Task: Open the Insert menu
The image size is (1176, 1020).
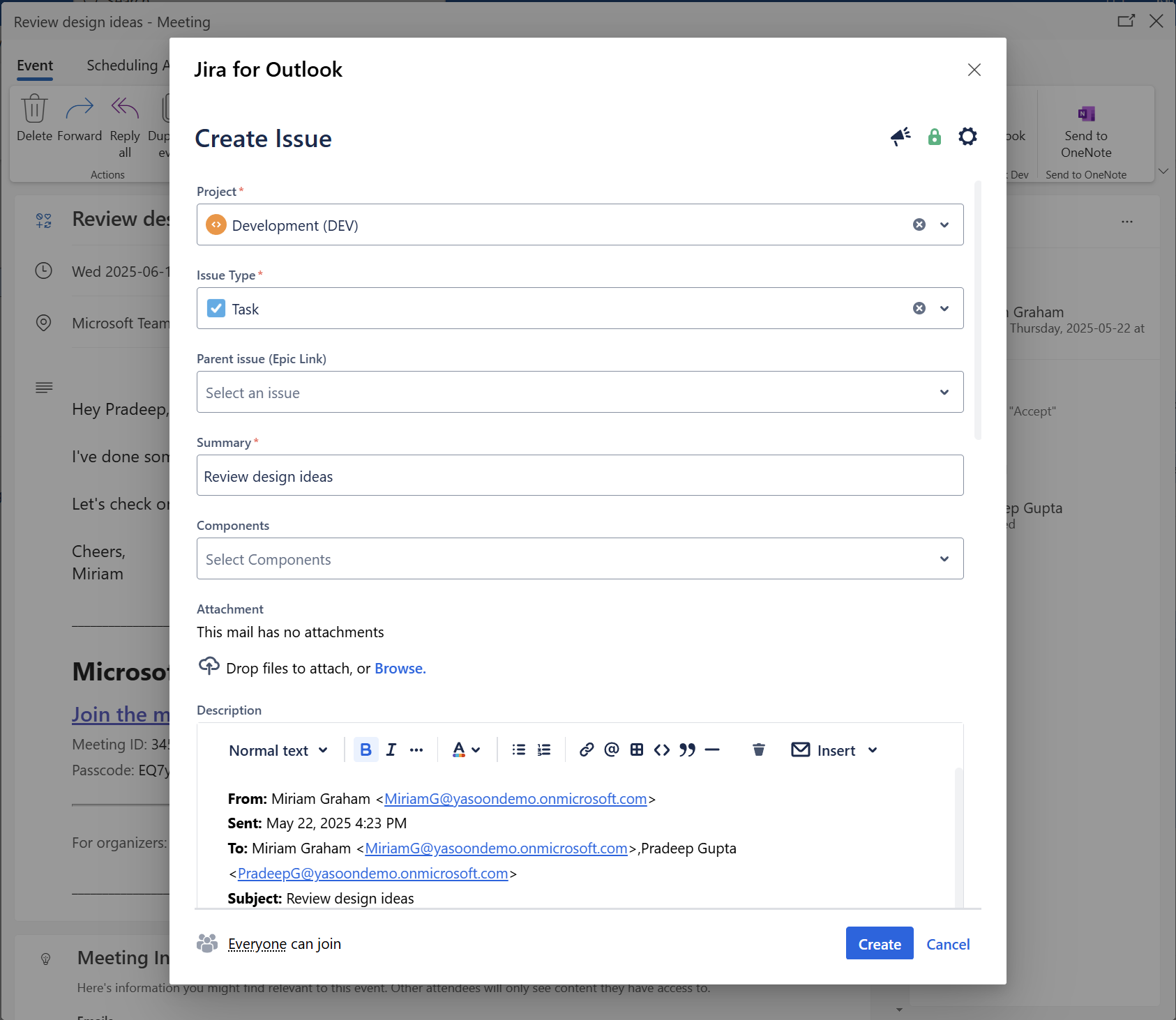Action: (x=835, y=750)
